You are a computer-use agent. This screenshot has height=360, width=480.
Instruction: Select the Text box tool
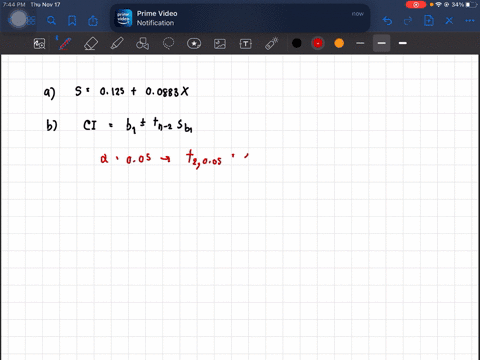tap(246, 44)
